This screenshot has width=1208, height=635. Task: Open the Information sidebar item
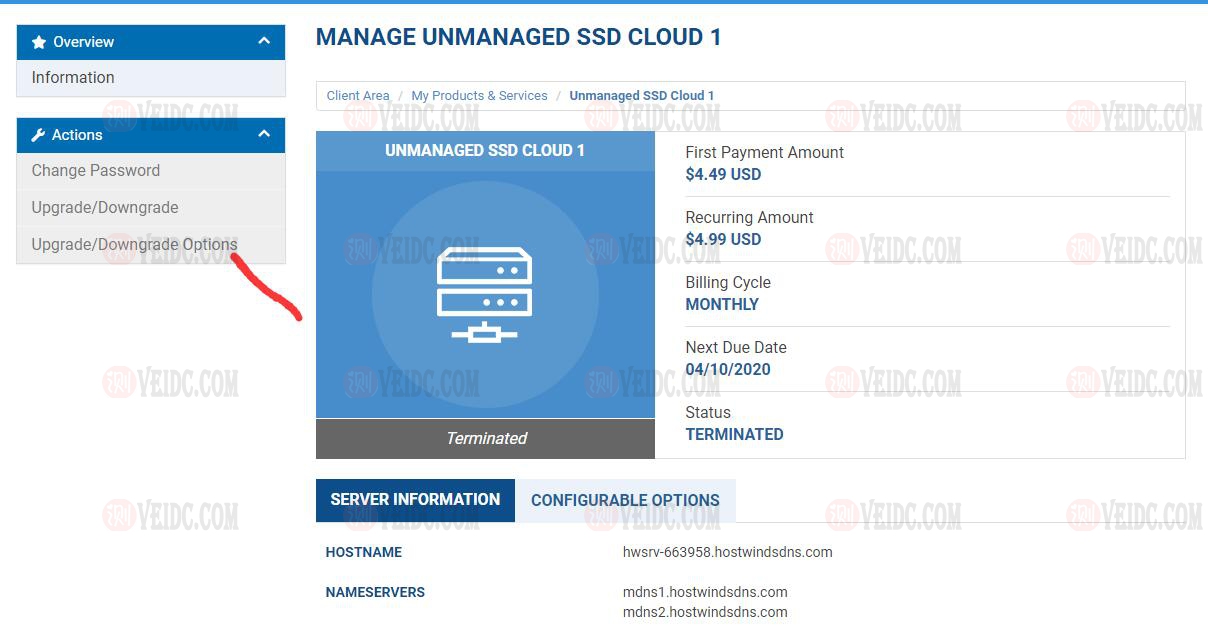pyautogui.click(x=73, y=77)
